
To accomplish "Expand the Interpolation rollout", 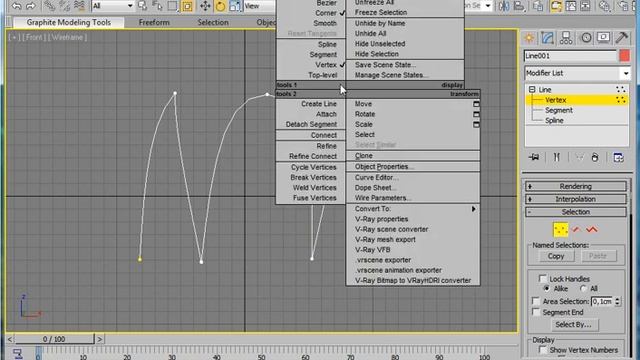I will pyautogui.click(x=576, y=199).
